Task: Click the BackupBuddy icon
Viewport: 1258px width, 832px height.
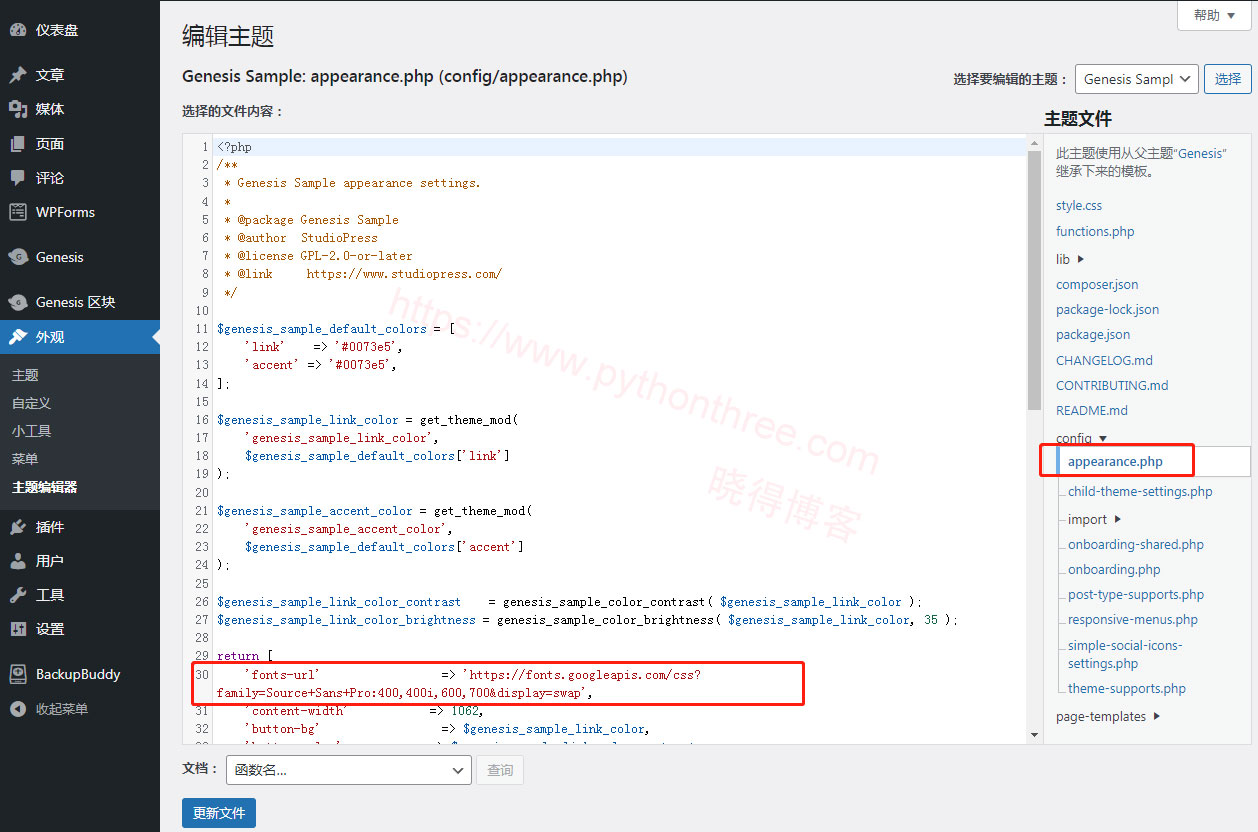Action: pyautogui.click(x=18, y=674)
